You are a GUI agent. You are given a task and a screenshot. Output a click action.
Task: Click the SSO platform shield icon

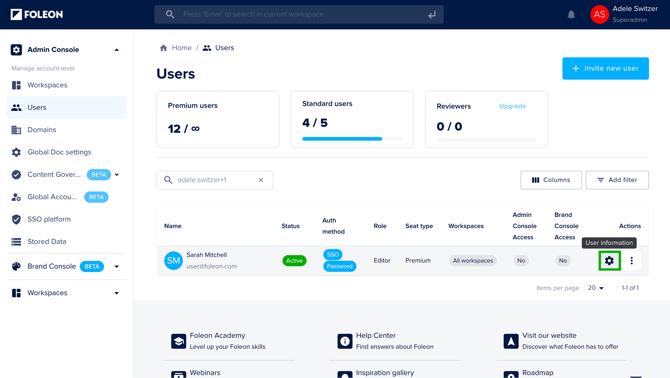coord(16,219)
